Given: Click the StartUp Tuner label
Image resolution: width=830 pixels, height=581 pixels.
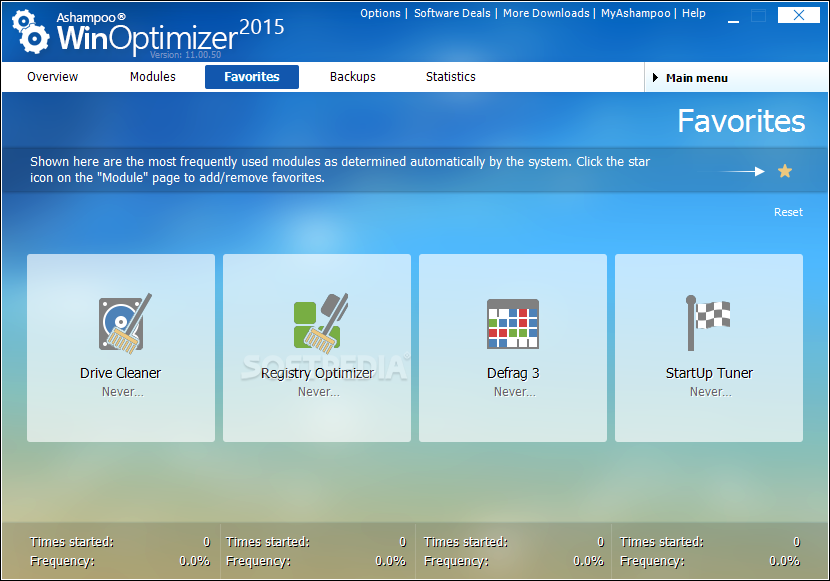Looking at the screenshot, I should 709,374.
